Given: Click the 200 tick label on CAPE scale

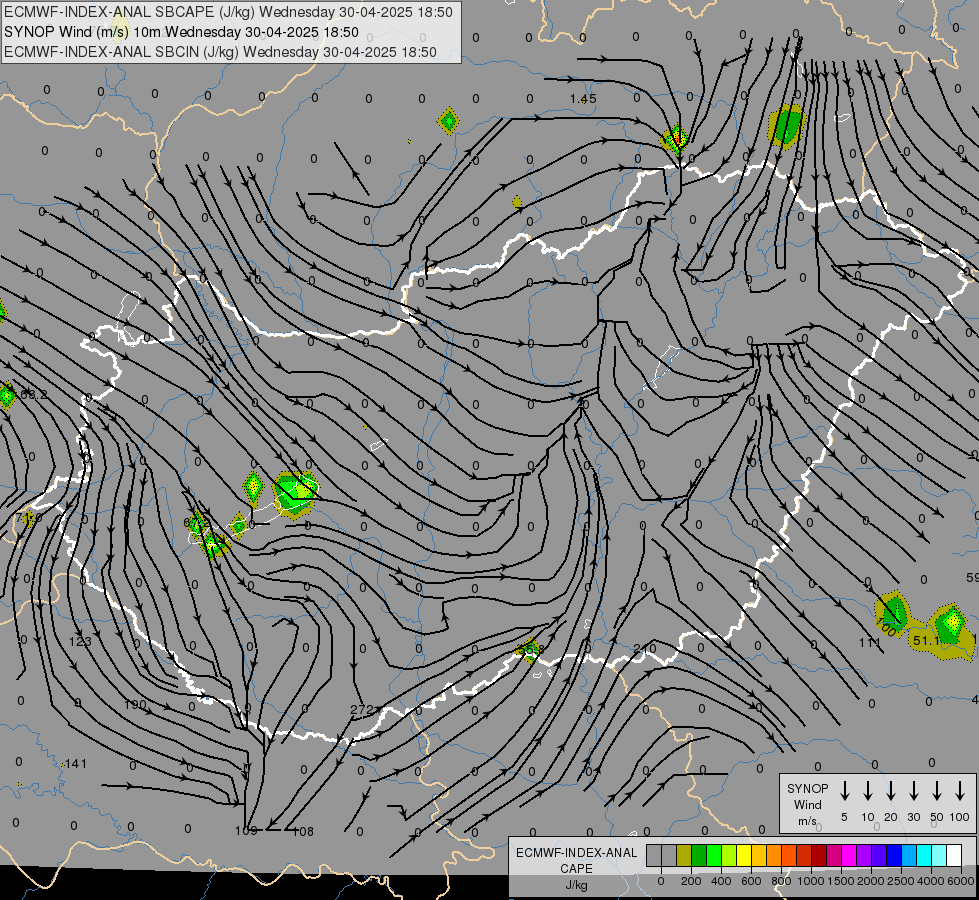Looking at the screenshot, I should (691, 881).
